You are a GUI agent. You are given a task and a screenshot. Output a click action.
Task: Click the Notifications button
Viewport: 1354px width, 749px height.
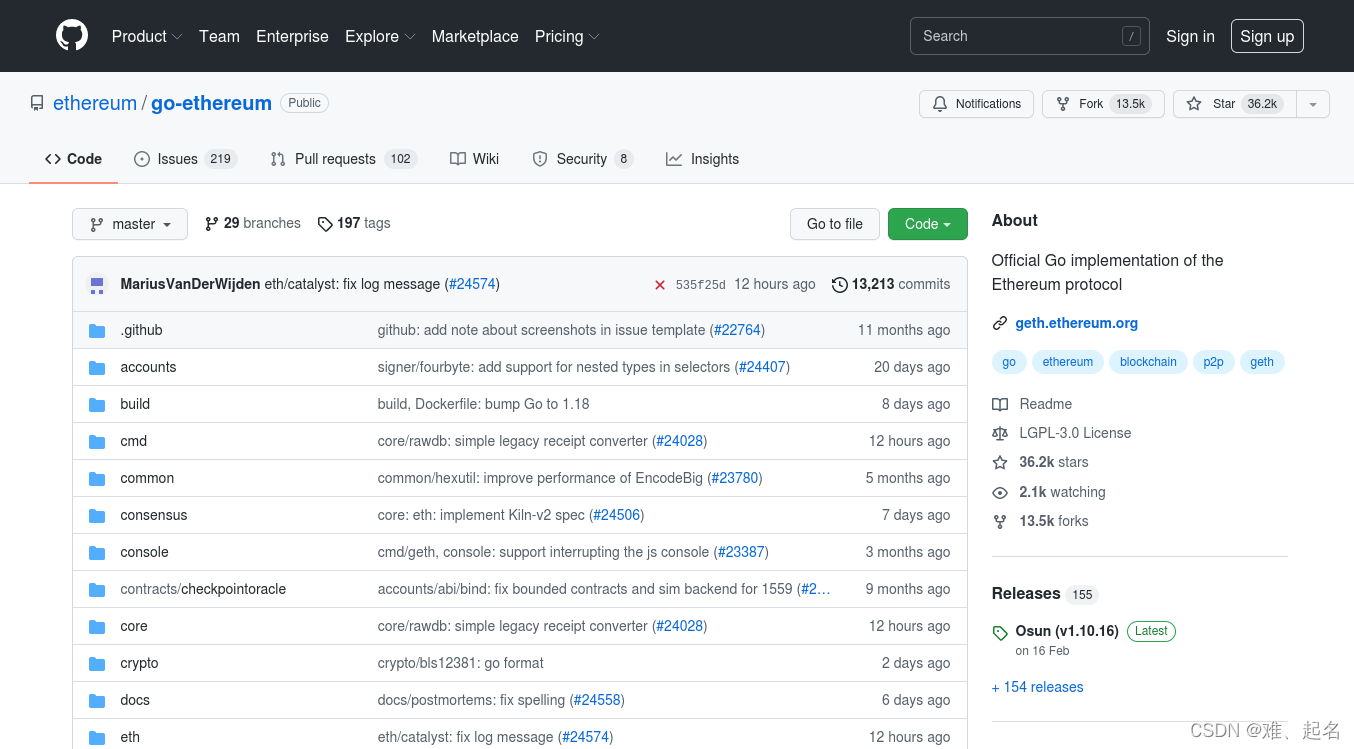976,104
